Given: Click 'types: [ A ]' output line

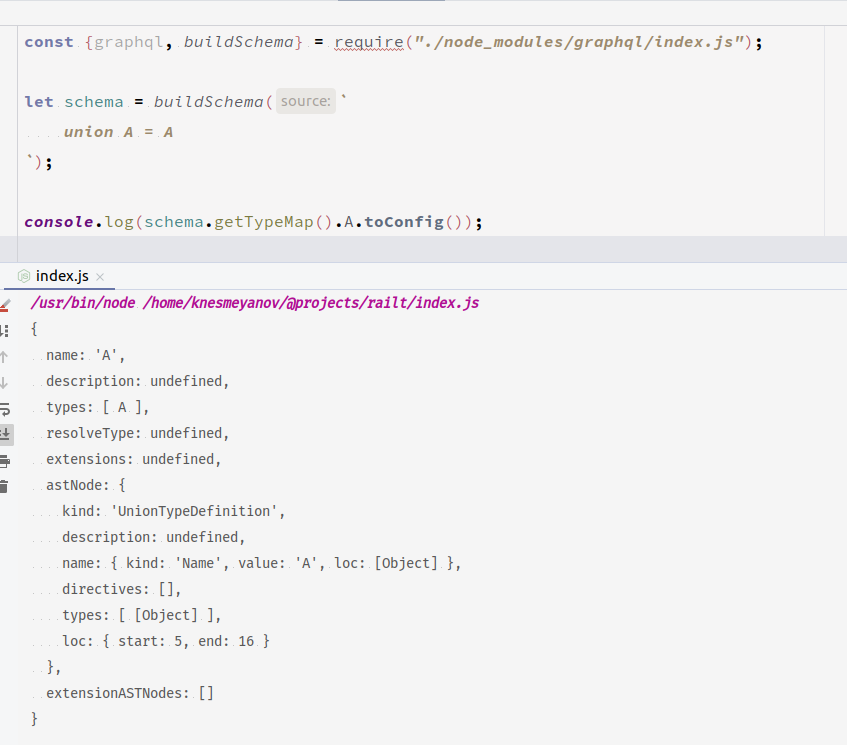Looking at the screenshot, I should click(97, 407).
